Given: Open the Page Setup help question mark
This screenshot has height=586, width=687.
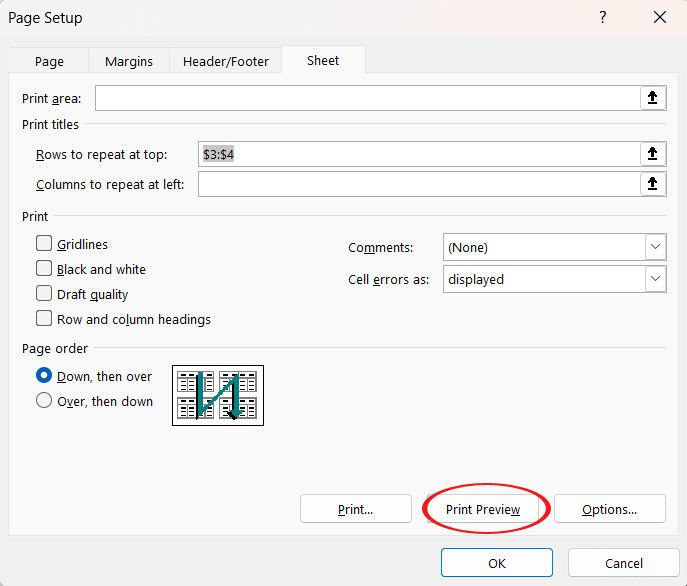Looking at the screenshot, I should point(603,18).
